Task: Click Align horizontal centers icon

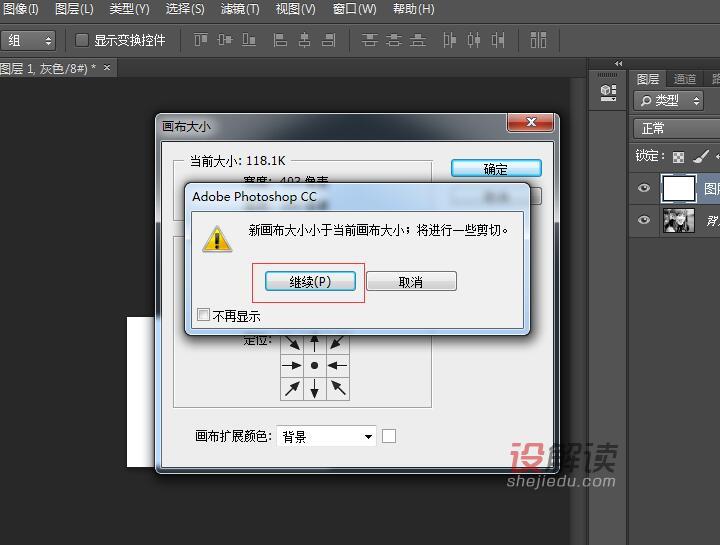Action: click(x=304, y=40)
